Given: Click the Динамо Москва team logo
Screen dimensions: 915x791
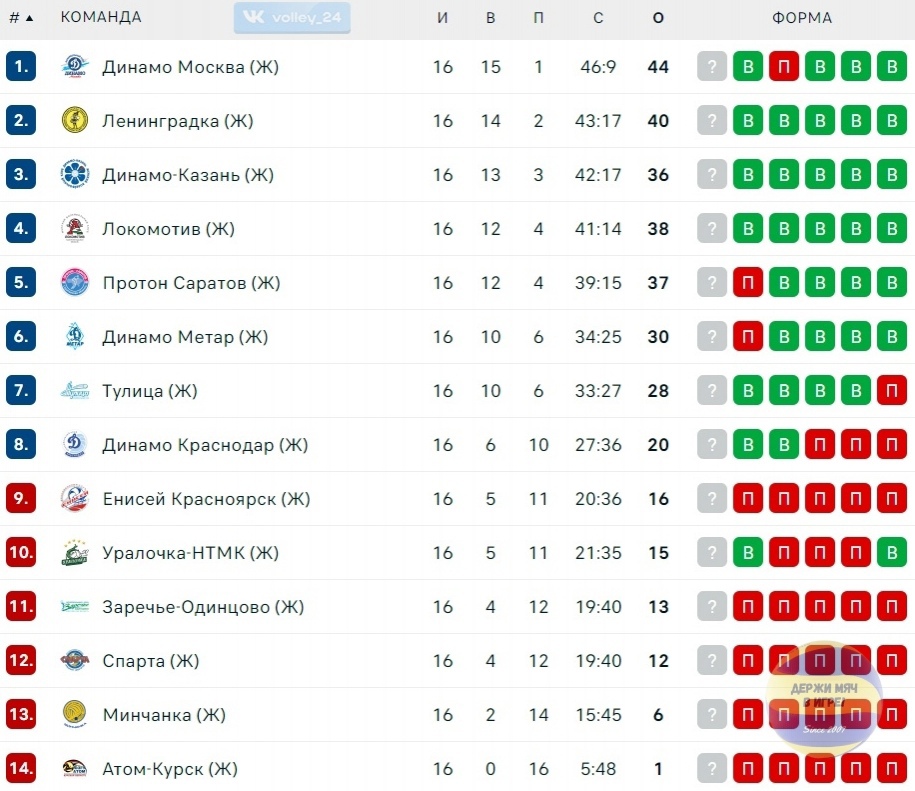Looking at the screenshot, I should tap(75, 66).
